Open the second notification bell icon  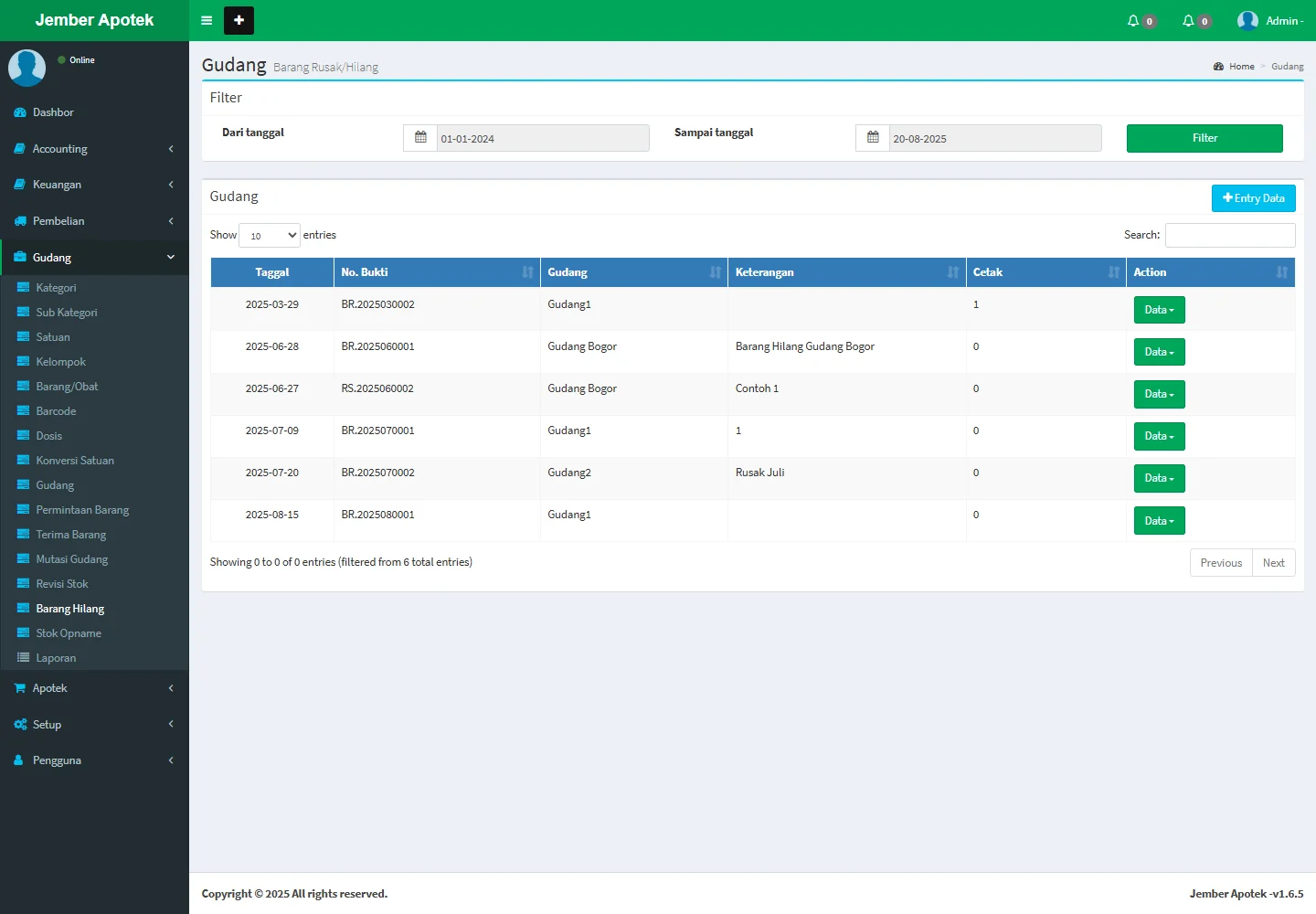1189,20
